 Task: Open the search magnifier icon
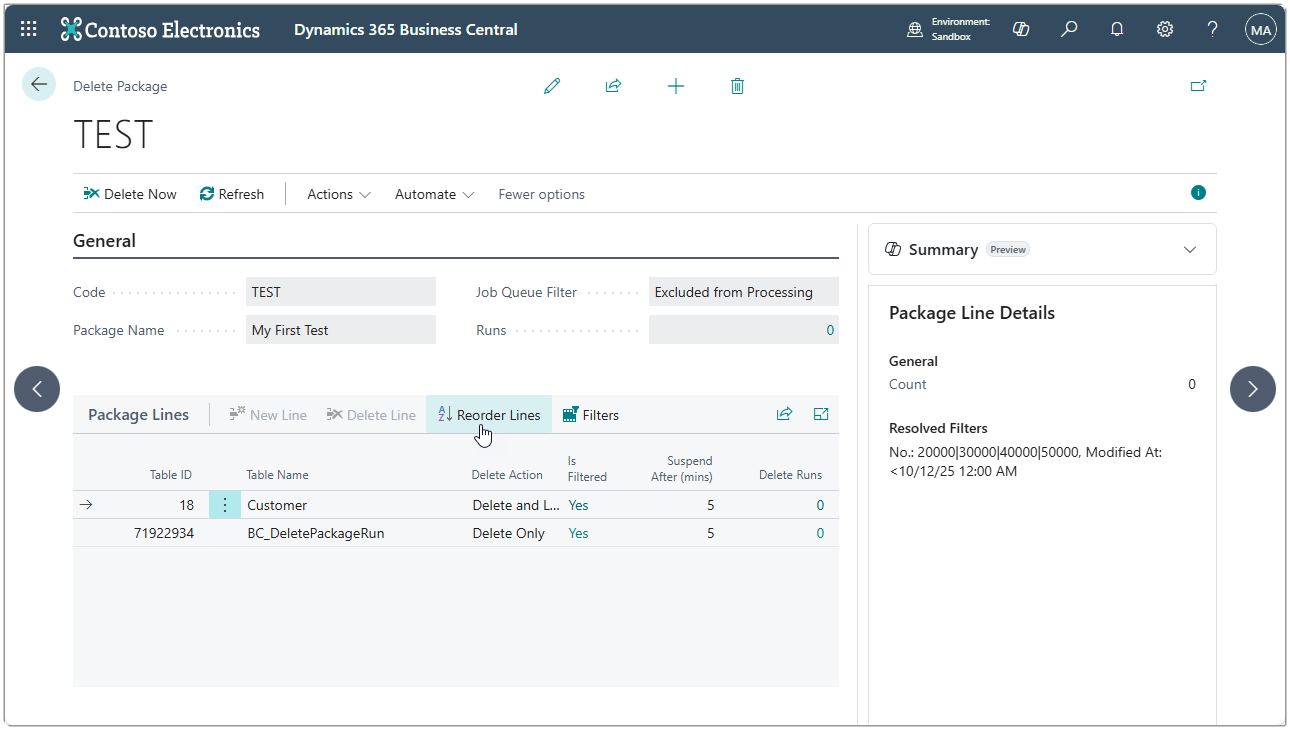click(1069, 29)
